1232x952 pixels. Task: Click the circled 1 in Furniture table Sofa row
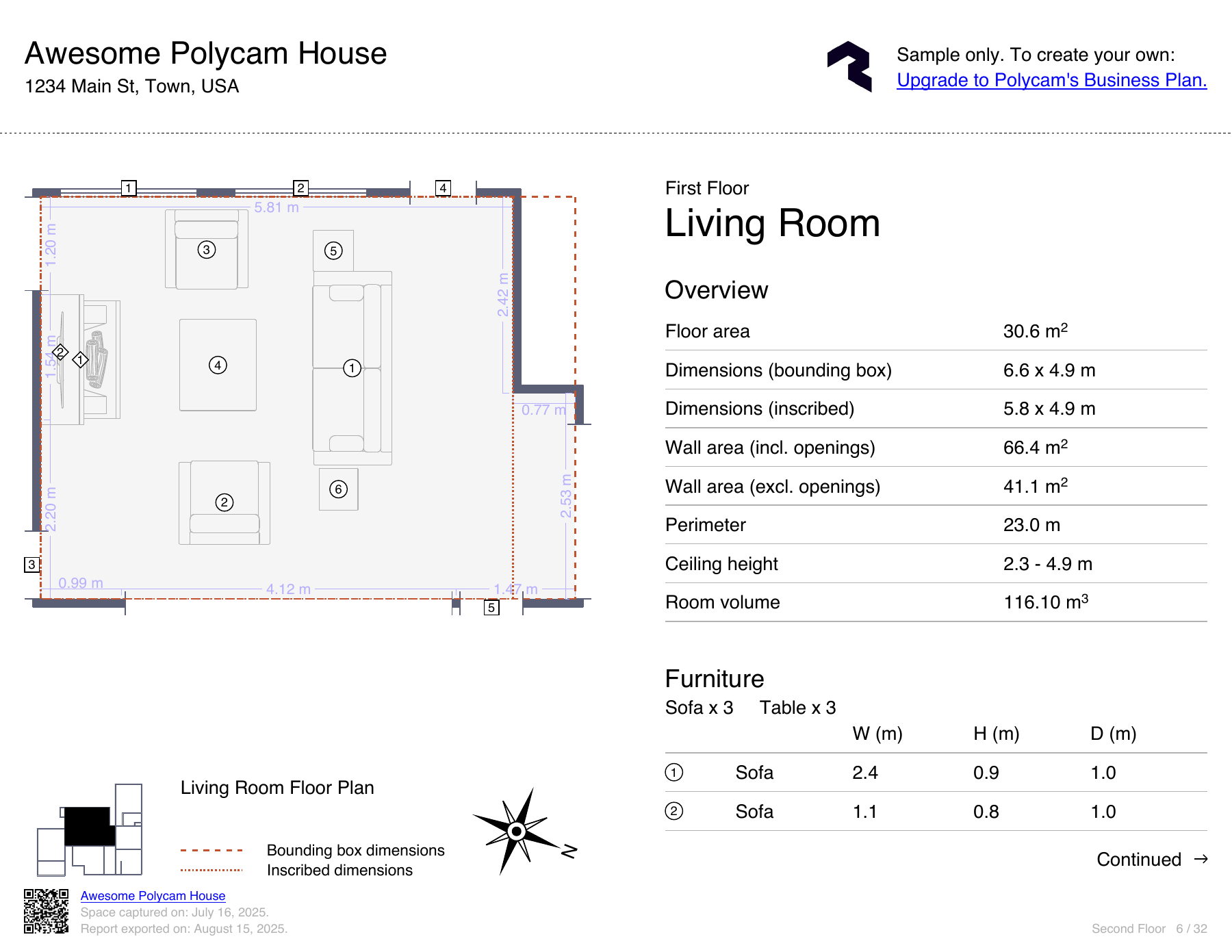click(x=674, y=772)
